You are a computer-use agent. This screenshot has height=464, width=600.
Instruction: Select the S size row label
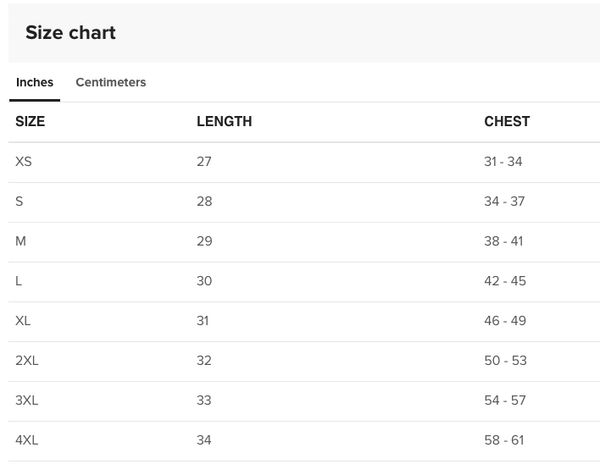click(x=19, y=201)
